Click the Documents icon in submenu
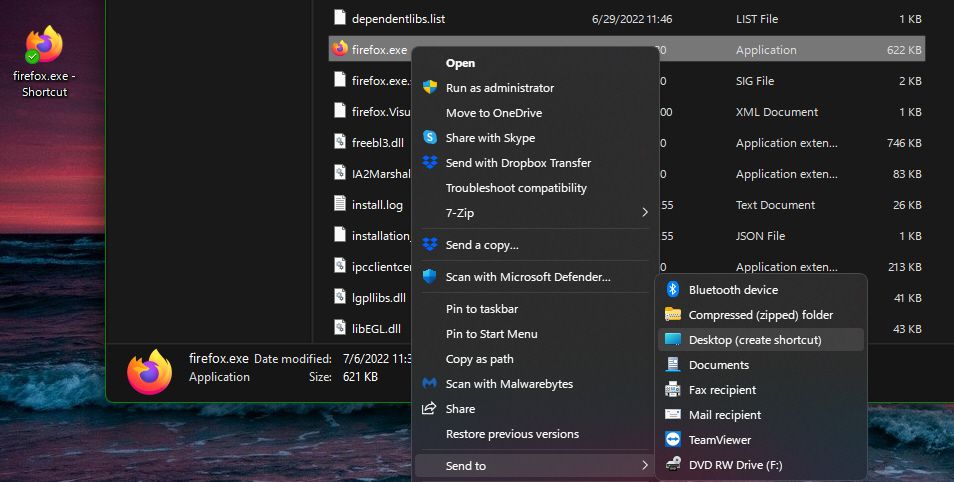954x482 pixels. [x=673, y=364]
